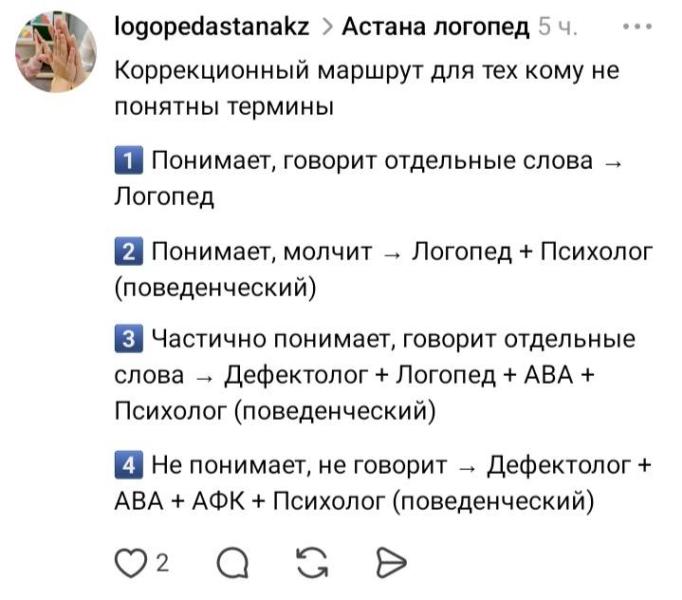Like the post with the heart icon
This screenshot has width=682, height=600.
pos(129,565)
